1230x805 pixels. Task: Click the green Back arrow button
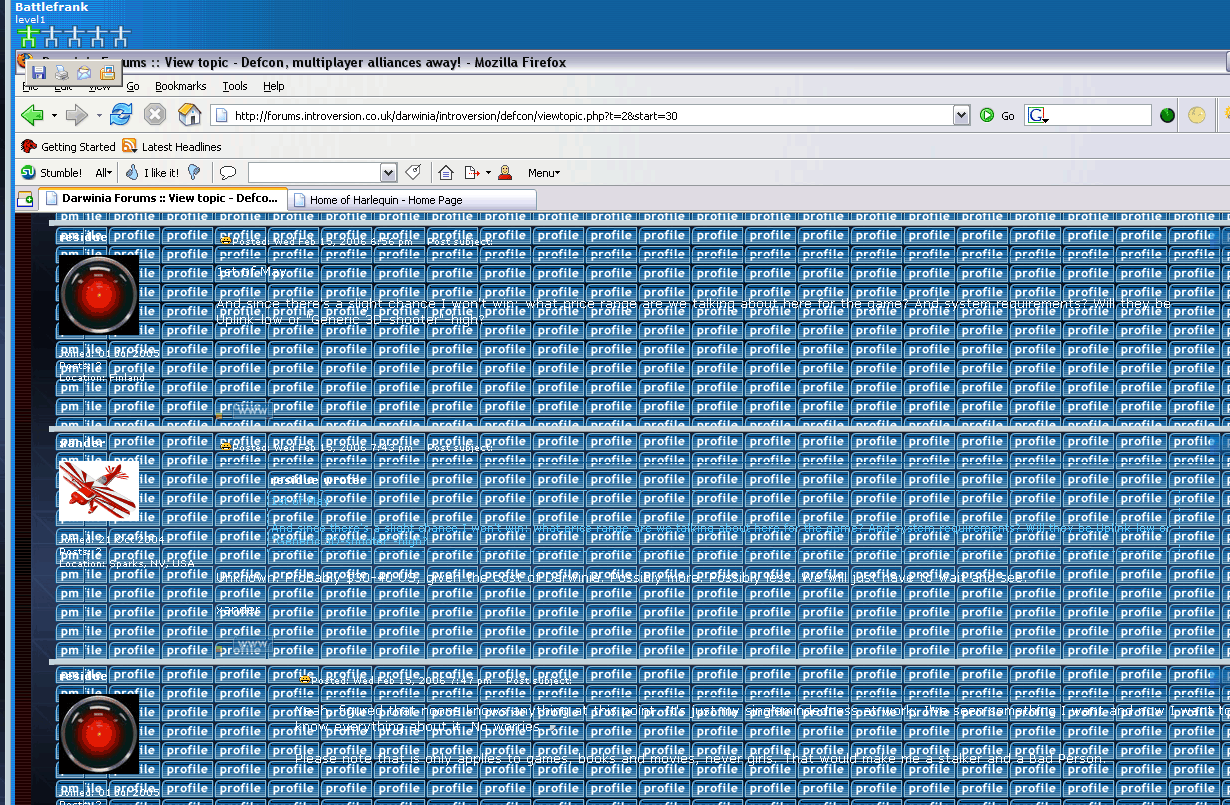(32, 115)
